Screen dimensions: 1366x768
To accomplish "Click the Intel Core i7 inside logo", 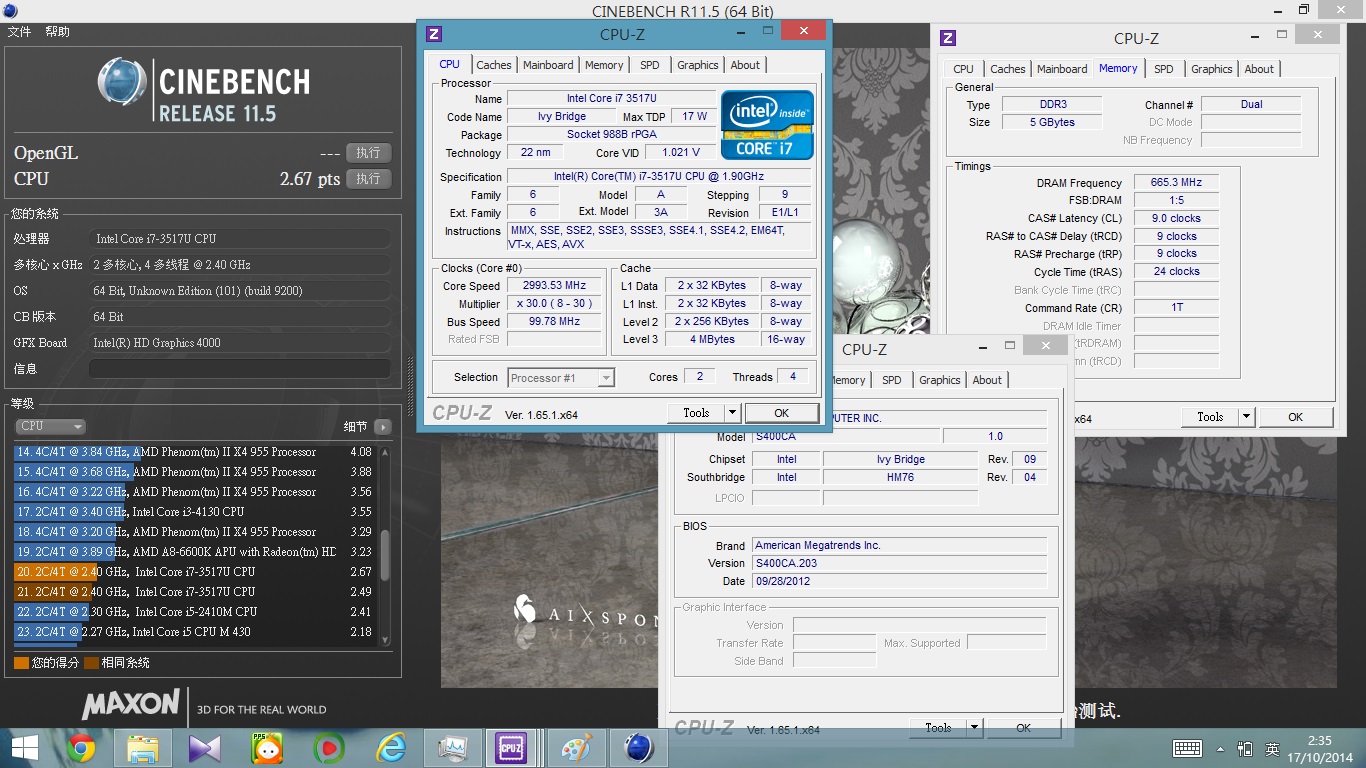I will (x=767, y=125).
